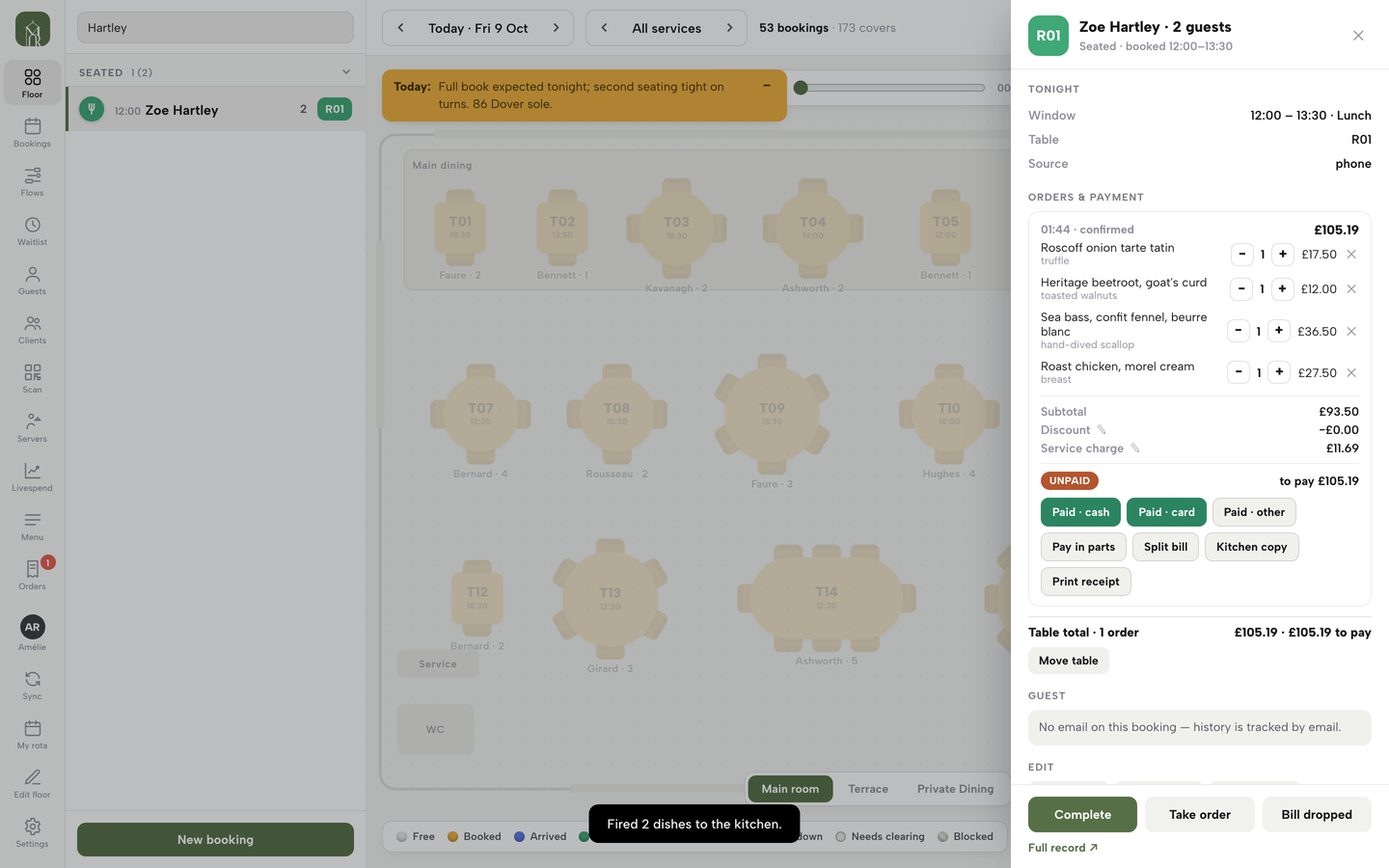Increase Sea bass quantity
The height and width of the screenshot is (868, 1389).
coord(1279,331)
